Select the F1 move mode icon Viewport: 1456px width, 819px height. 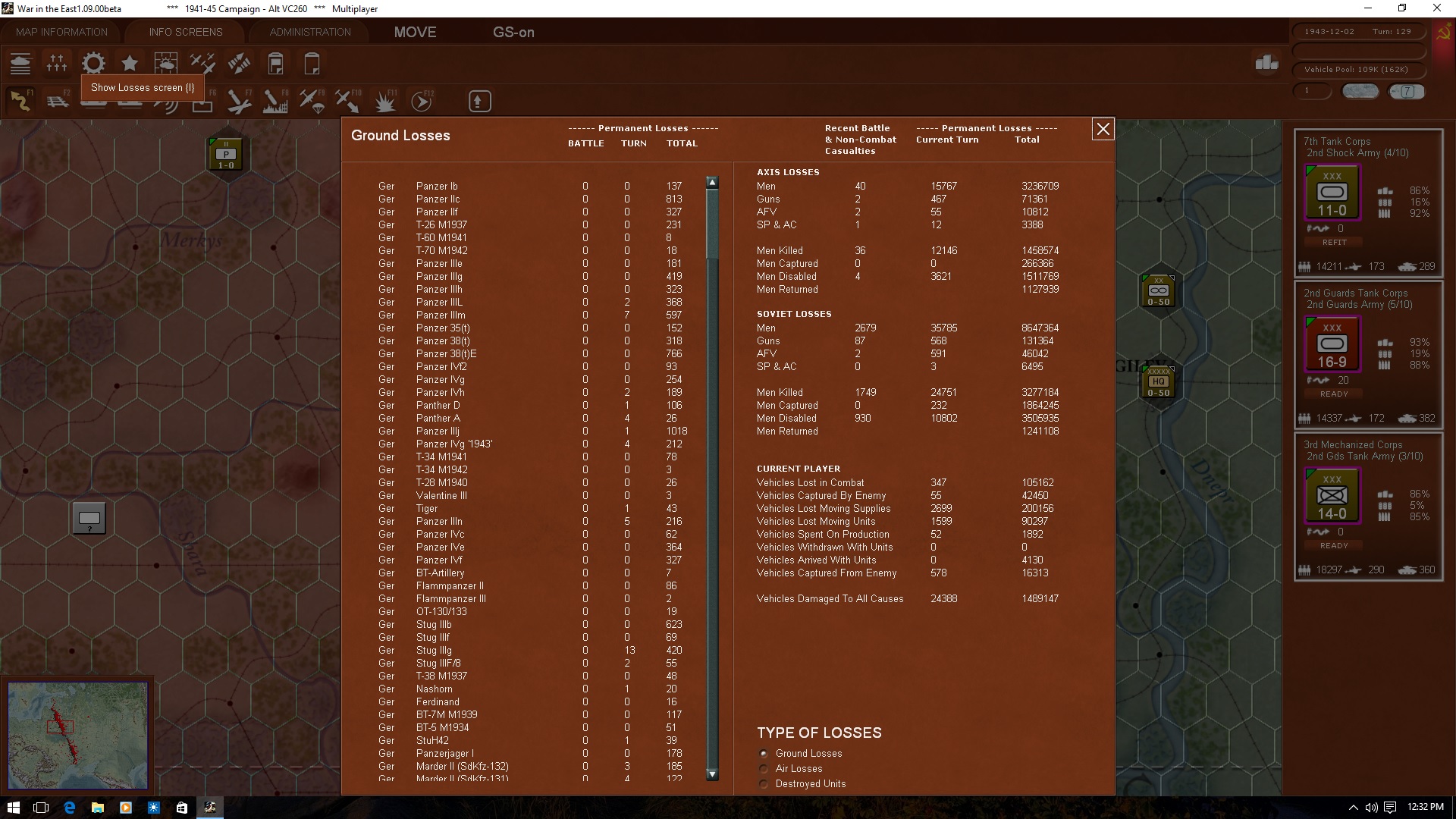point(20,101)
